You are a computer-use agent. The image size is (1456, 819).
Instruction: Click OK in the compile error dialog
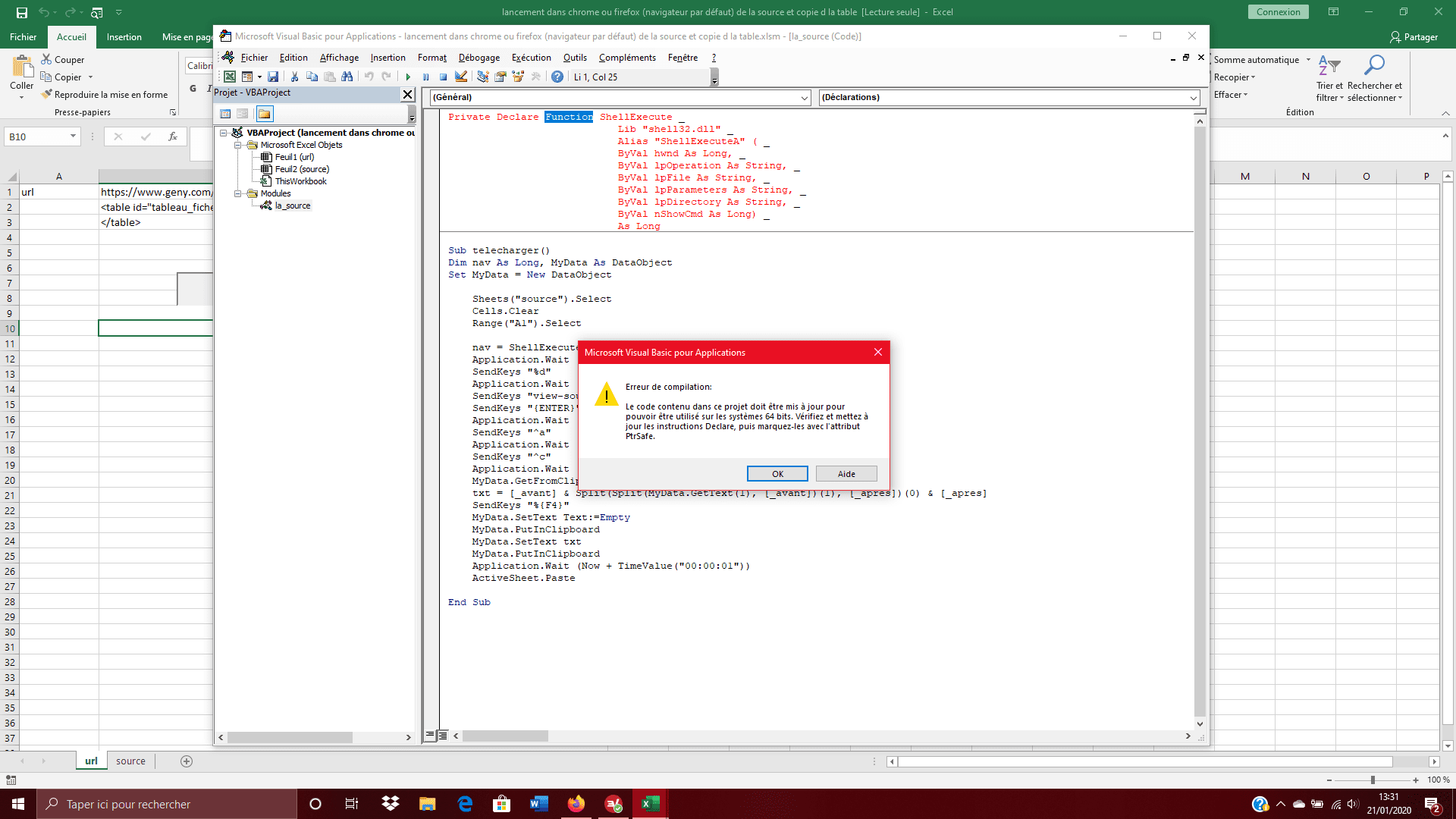point(777,474)
